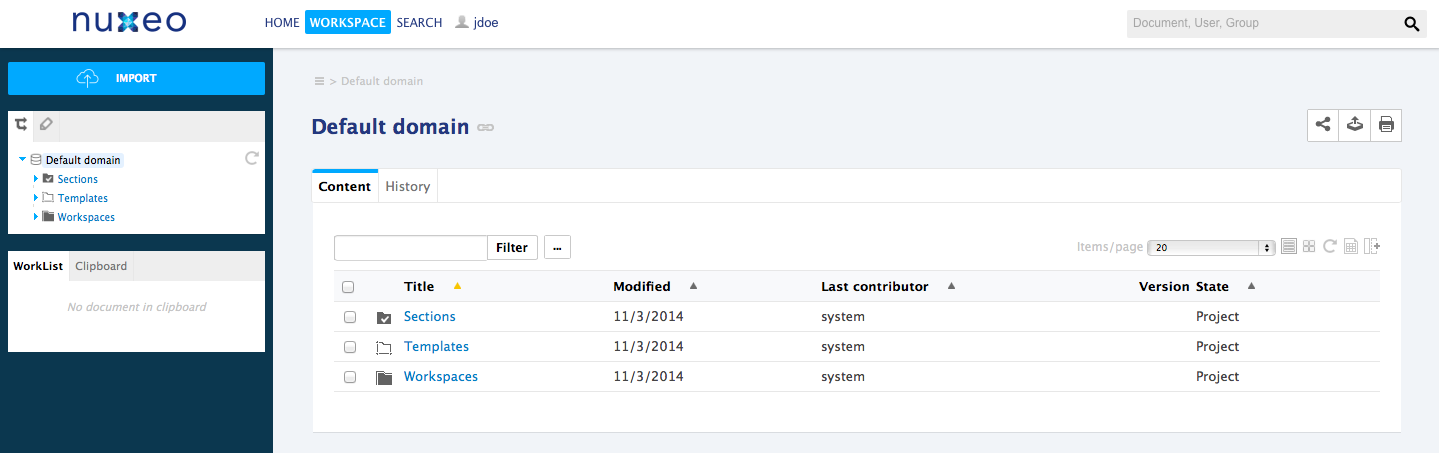Switch to the Clipboard tab
Screen dimensions: 1439x453
pos(101,266)
